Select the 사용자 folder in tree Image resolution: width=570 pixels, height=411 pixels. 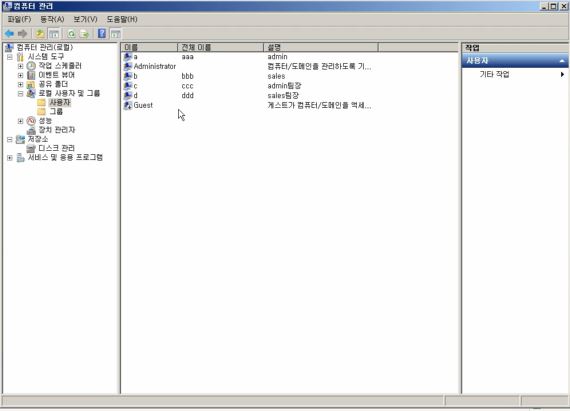pyautogui.click(x=60, y=102)
